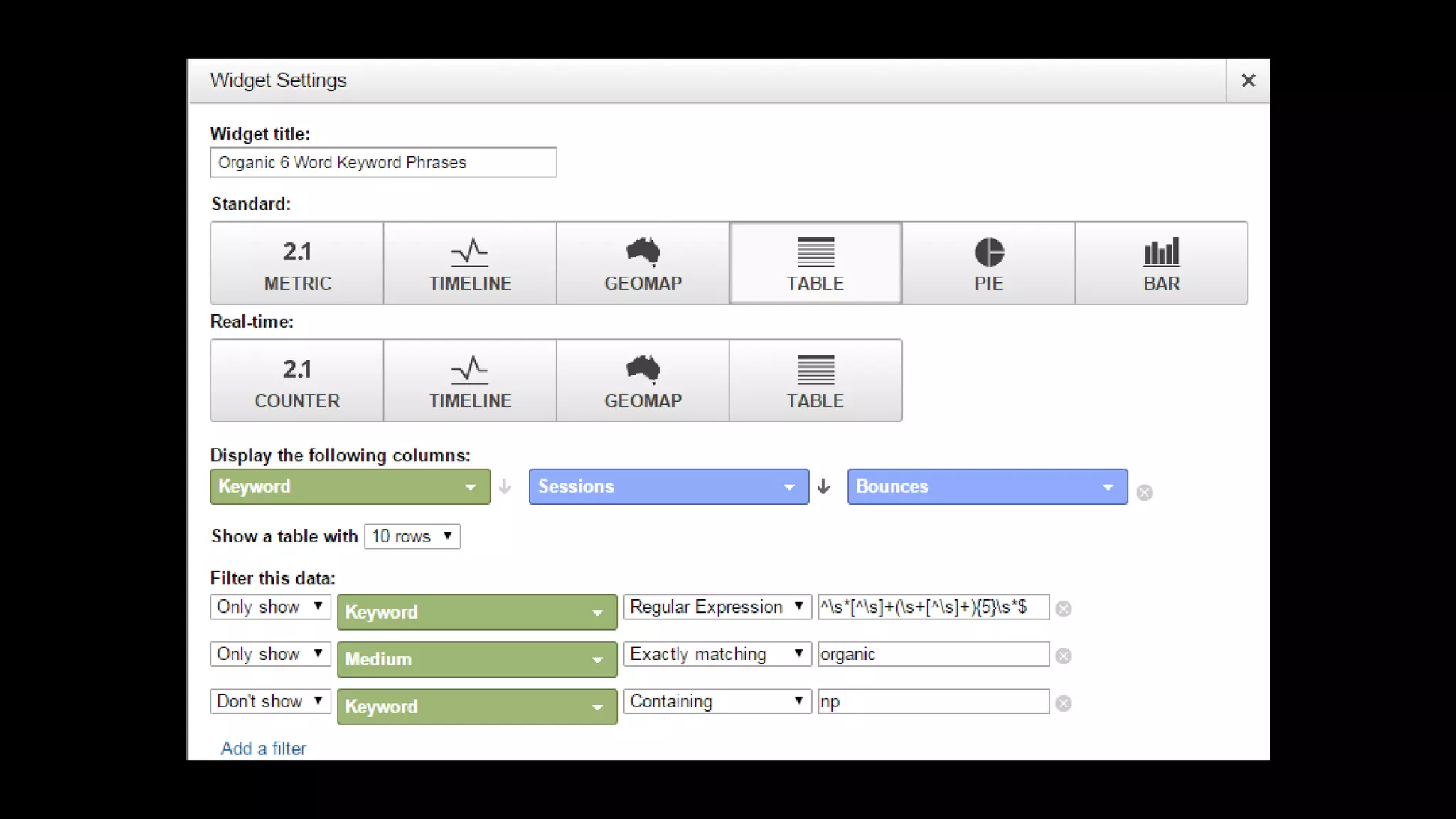Pick the real-time Geomap widget
The height and width of the screenshot is (819, 1456).
[x=643, y=381]
